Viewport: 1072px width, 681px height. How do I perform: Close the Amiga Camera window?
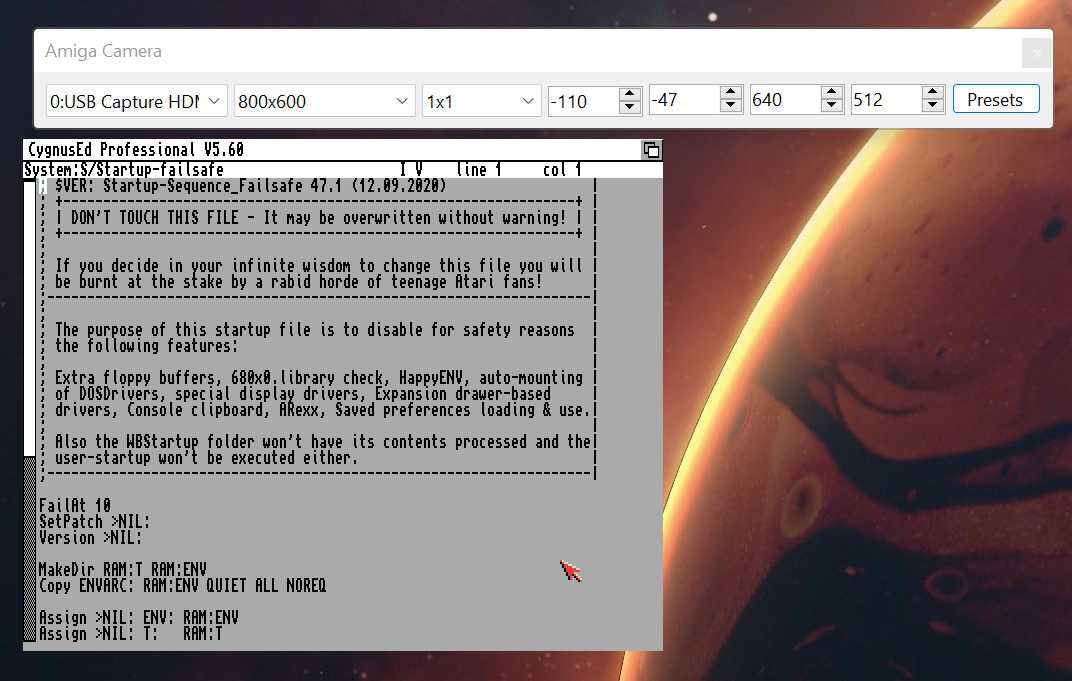click(x=1036, y=53)
